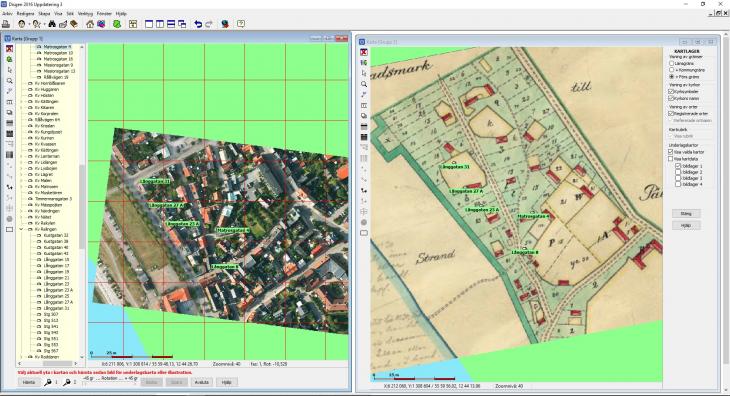
Task: Click the brown book icon in toolbar
Action: (x=74, y=24)
